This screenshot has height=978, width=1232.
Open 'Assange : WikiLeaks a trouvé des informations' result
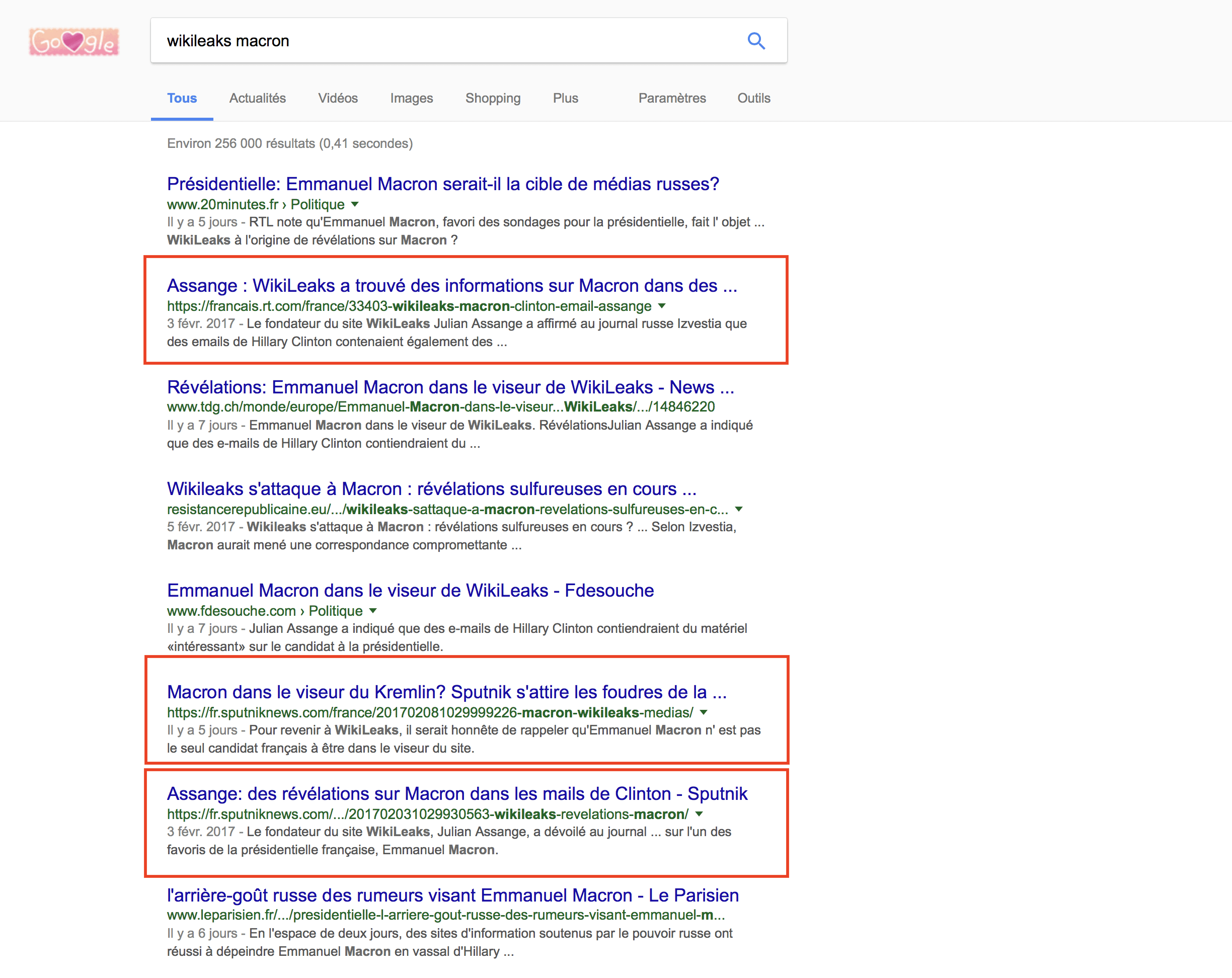click(x=452, y=286)
